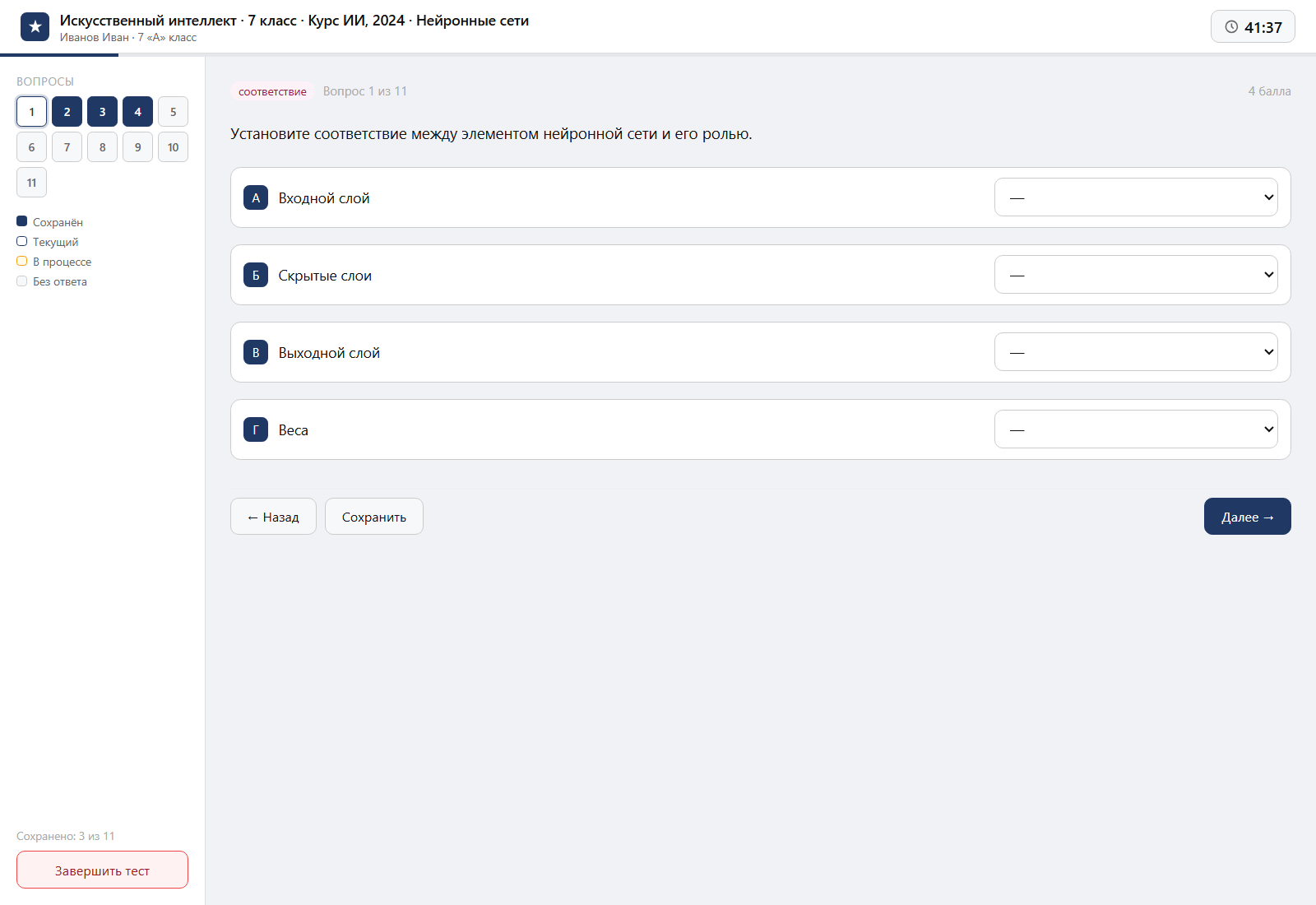This screenshot has width=1316, height=905.
Task: Open the Выходной слой answer dropdown
Action: click(x=1136, y=352)
